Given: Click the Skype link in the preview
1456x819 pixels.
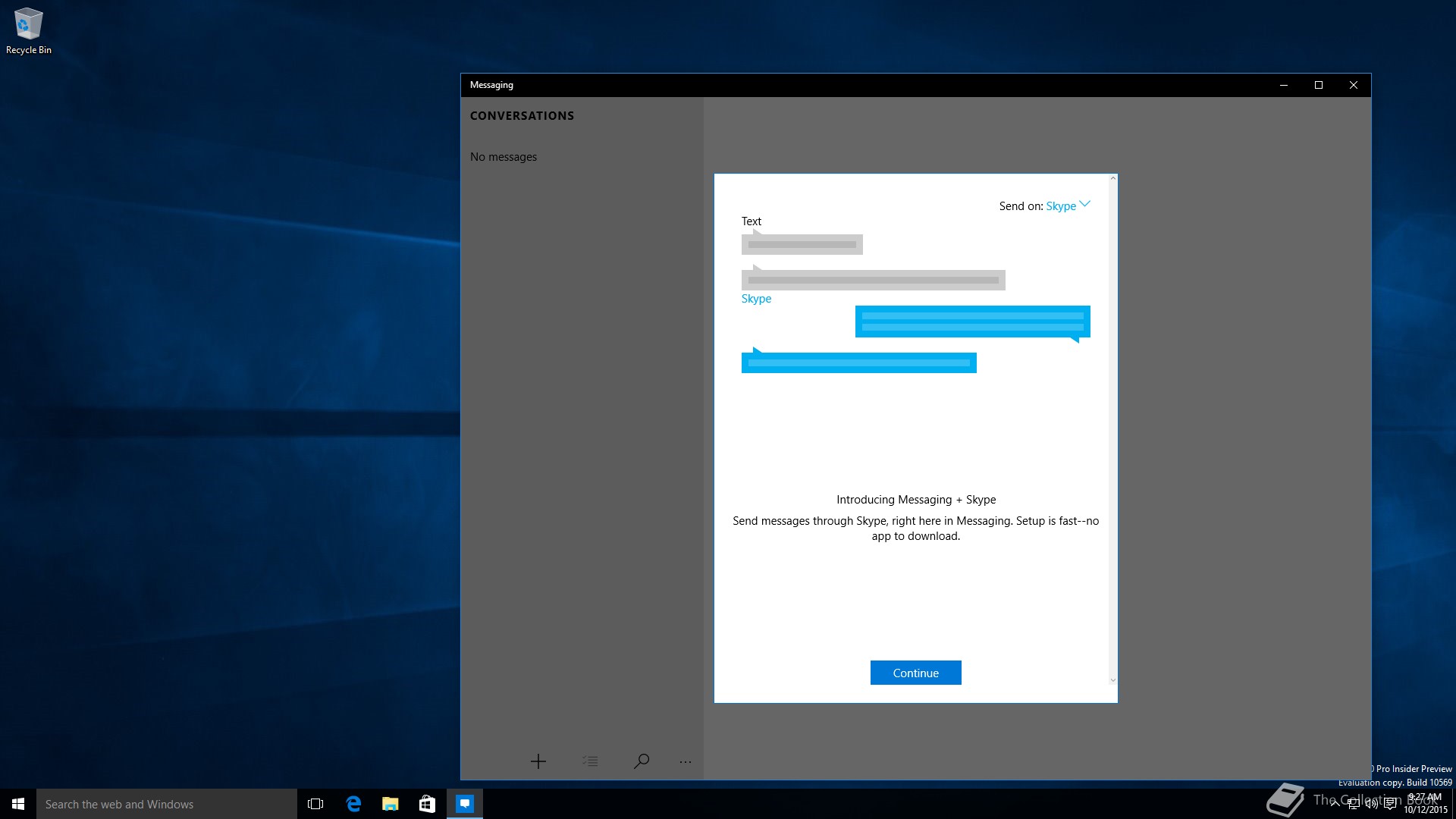Looking at the screenshot, I should [x=756, y=299].
